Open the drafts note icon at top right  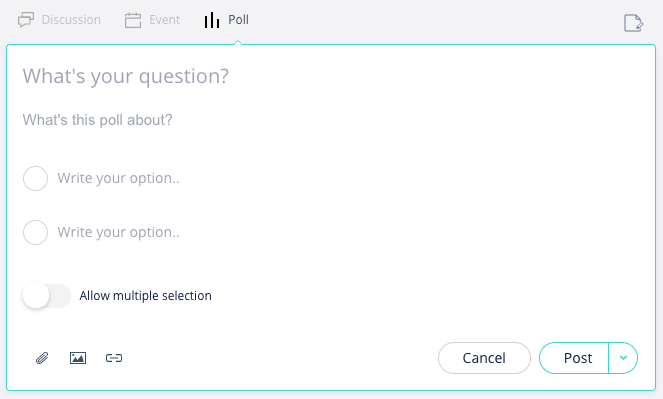(633, 23)
